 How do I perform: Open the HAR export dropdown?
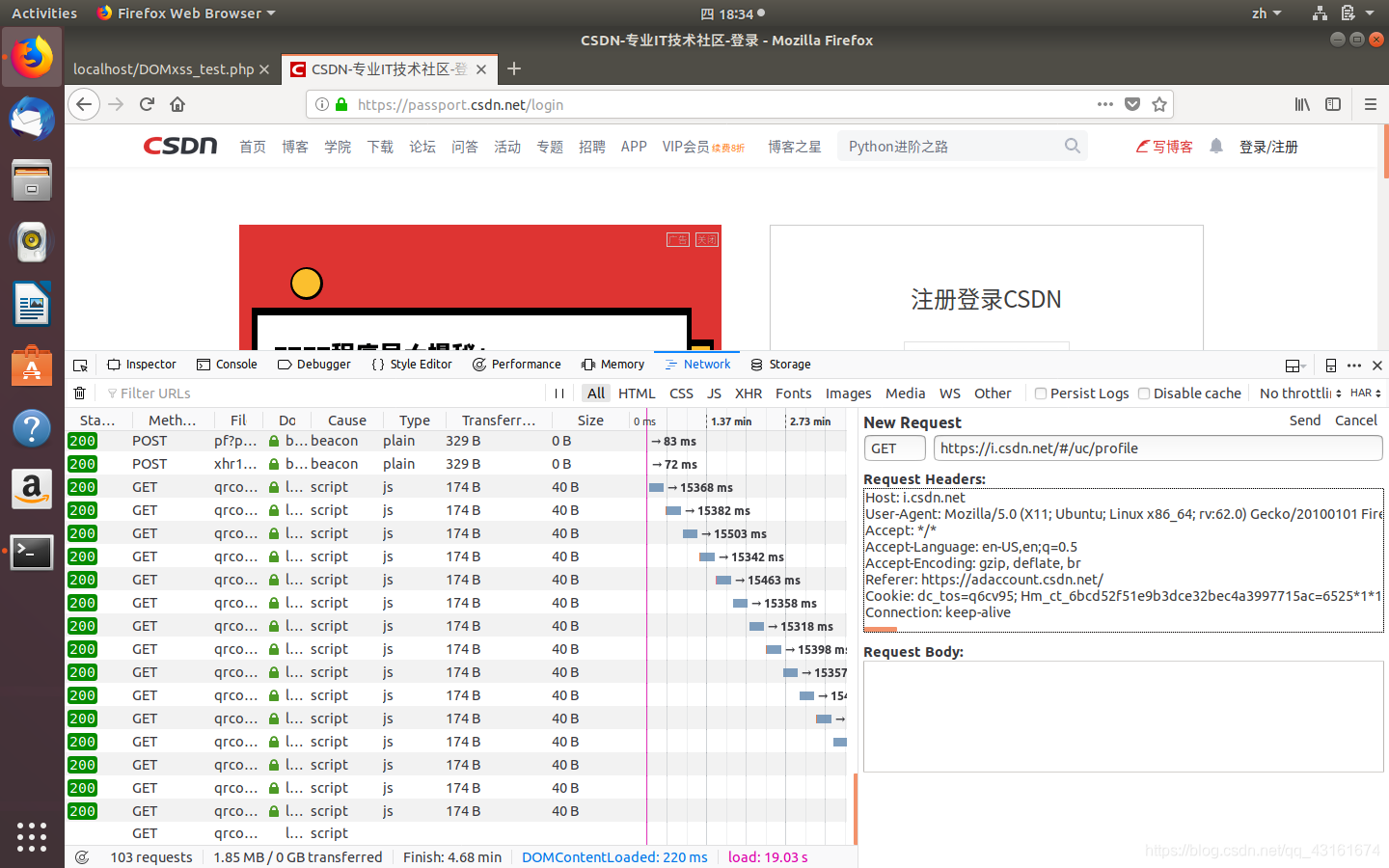coord(1366,393)
